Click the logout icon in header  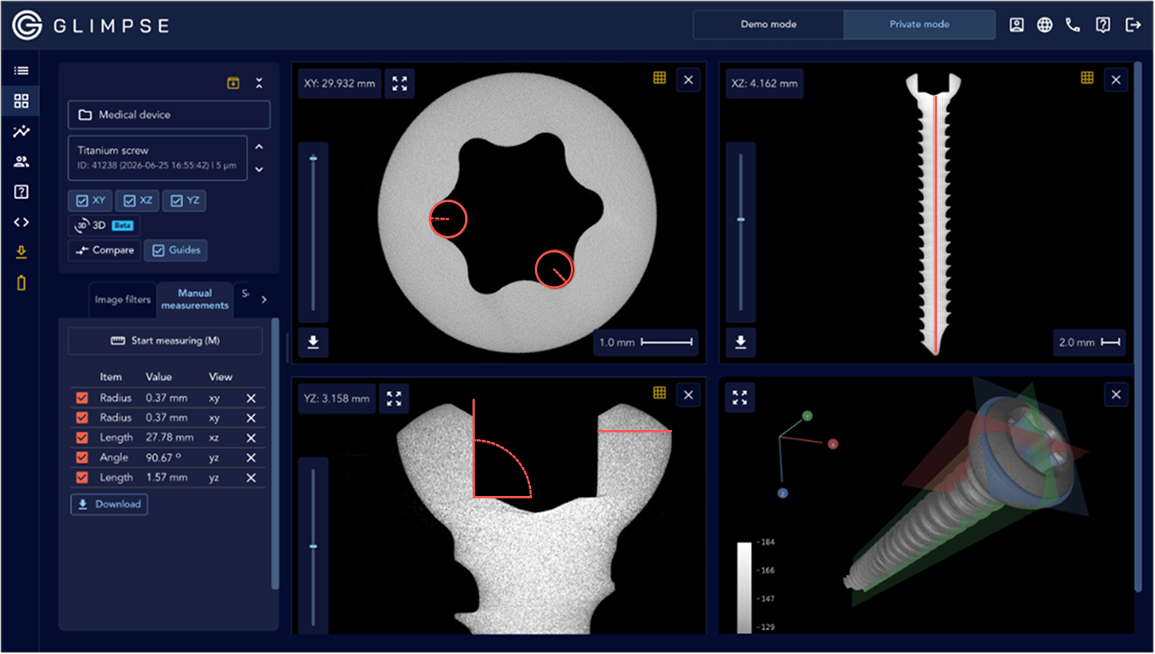tap(1133, 25)
